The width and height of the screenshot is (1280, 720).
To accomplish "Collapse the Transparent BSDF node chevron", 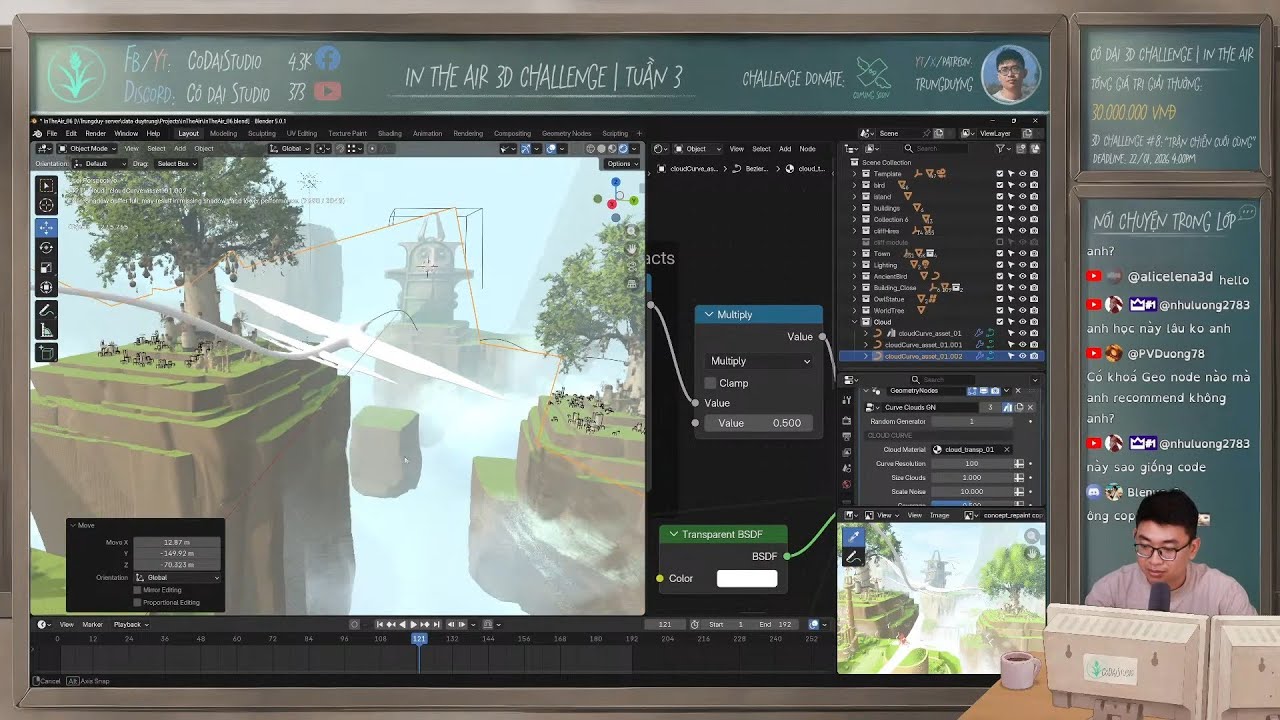I will coord(673,534).
